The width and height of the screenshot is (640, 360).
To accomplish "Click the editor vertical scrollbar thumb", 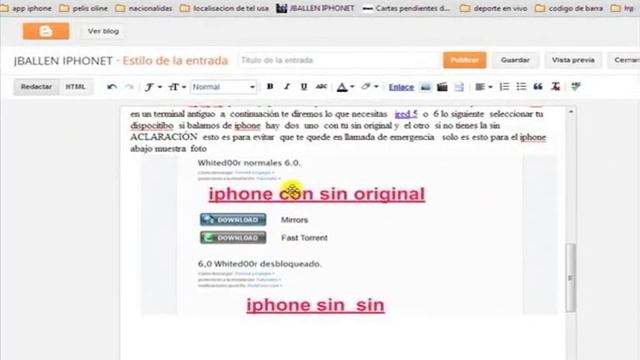I will coord(571,278).
